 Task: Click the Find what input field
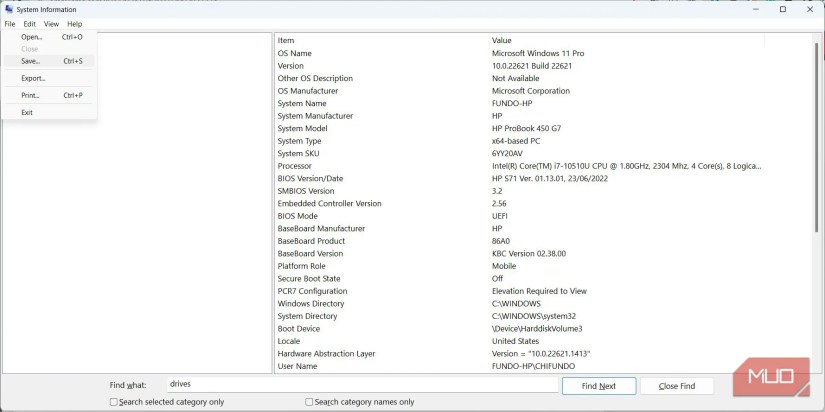[x=363, y=385]
